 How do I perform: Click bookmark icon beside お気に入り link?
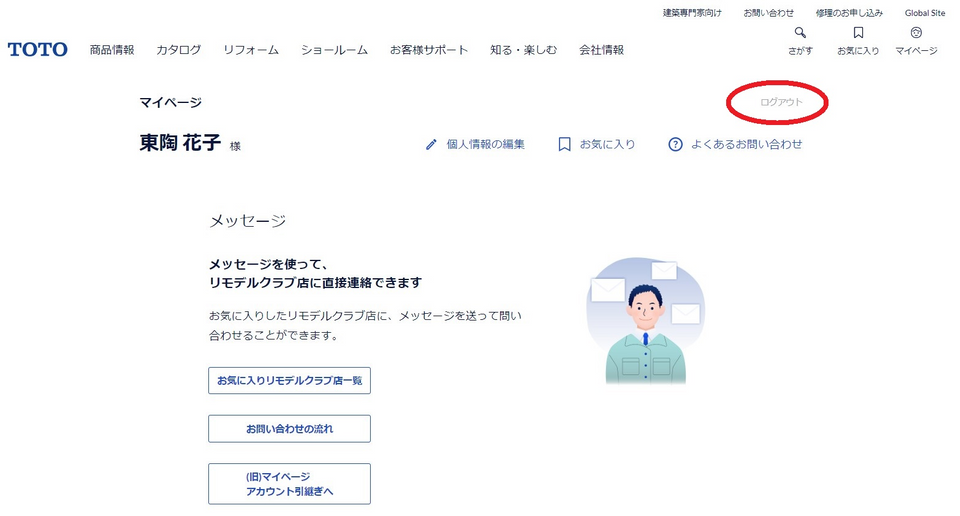coord(564,144)
